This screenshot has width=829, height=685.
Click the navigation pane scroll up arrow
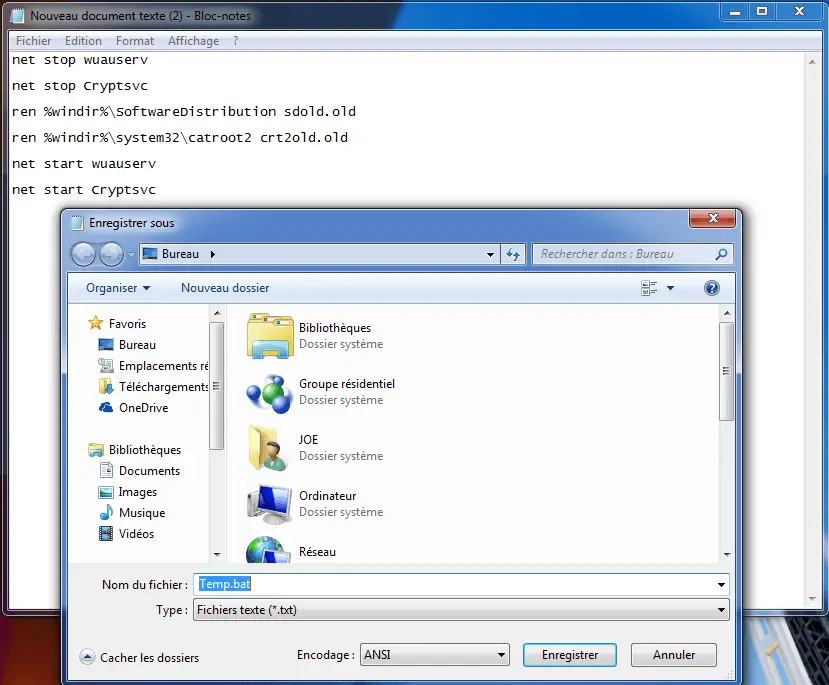(x=216, y=313)
